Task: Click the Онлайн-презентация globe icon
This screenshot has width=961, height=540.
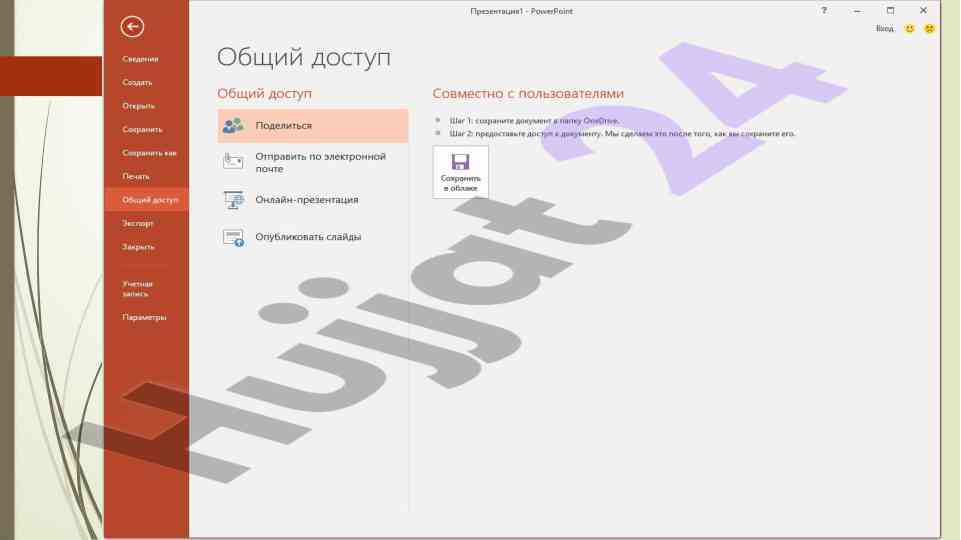Action: (233, 200)
